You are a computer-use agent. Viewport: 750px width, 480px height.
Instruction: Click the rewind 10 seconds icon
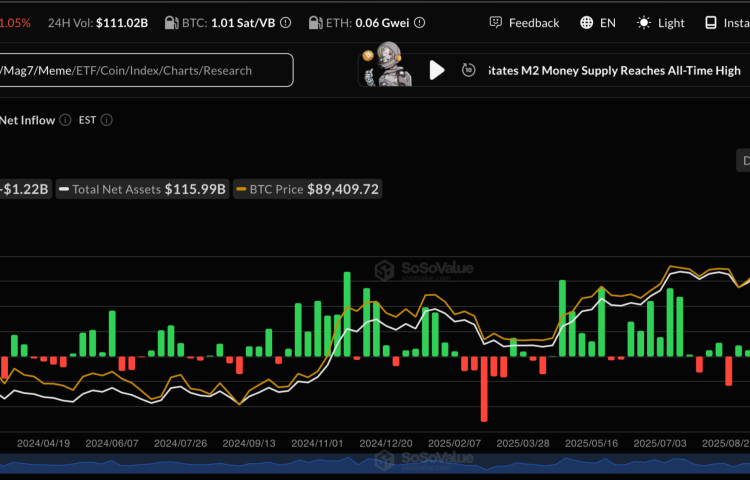coord(468,70)
